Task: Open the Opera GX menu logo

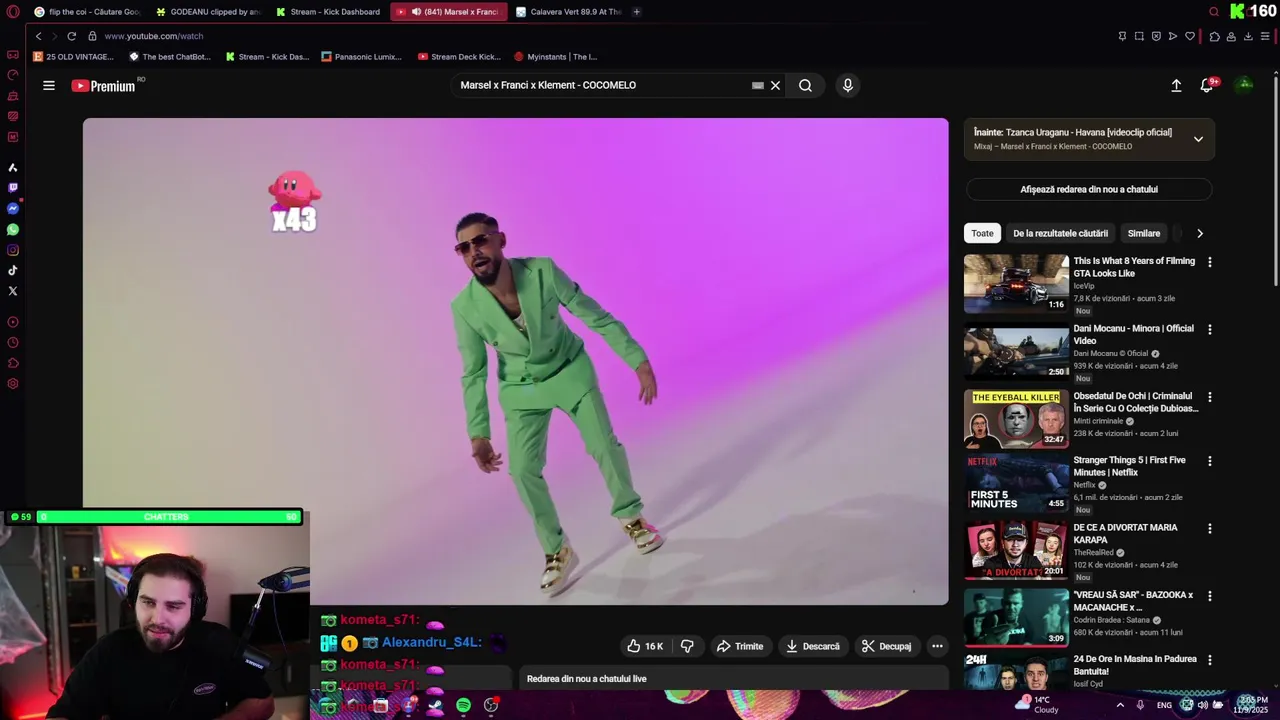Action: click(12, 12)
